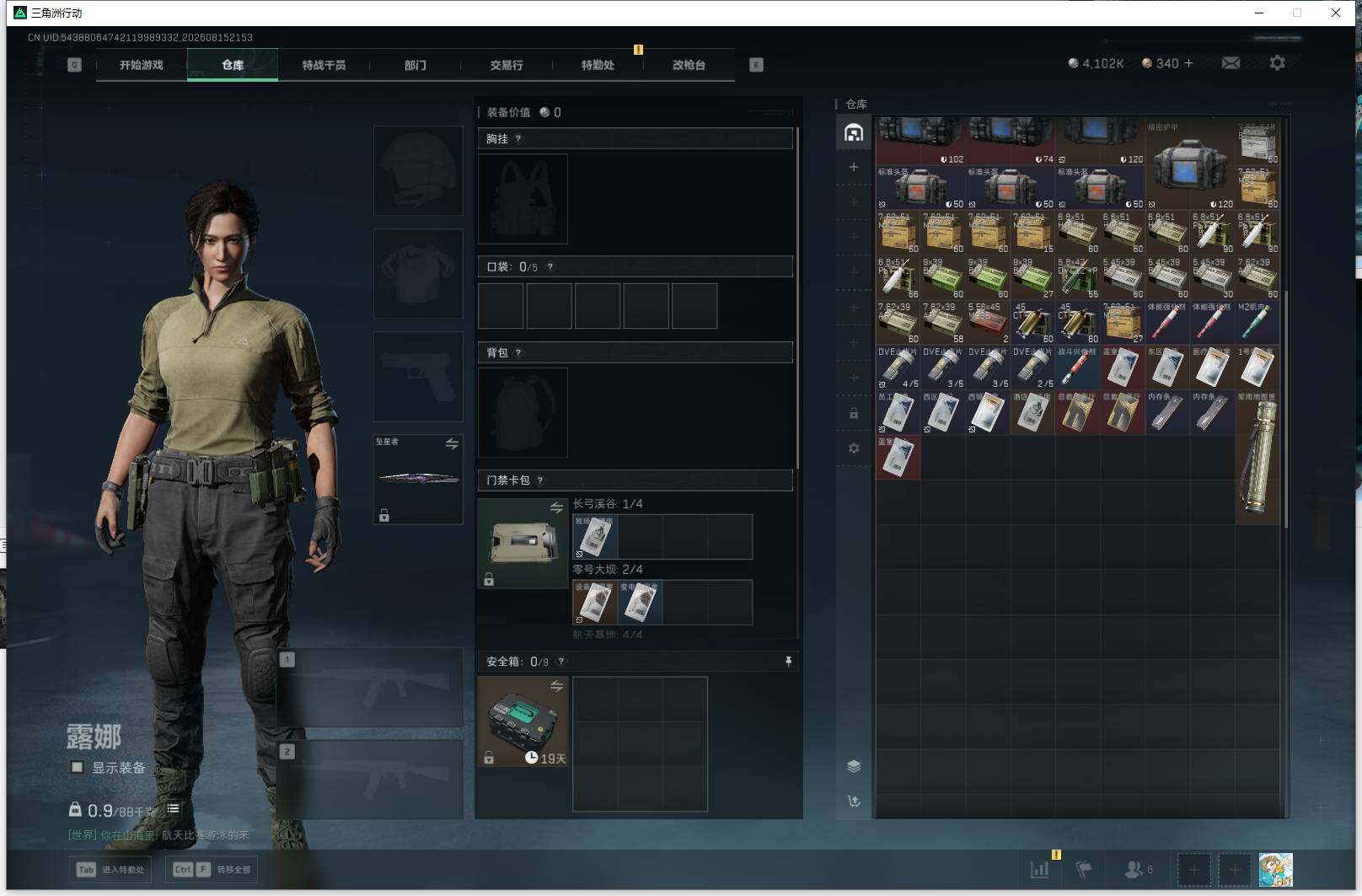Select the second keycard in 零号大坝 row

(x=640, y=602)
